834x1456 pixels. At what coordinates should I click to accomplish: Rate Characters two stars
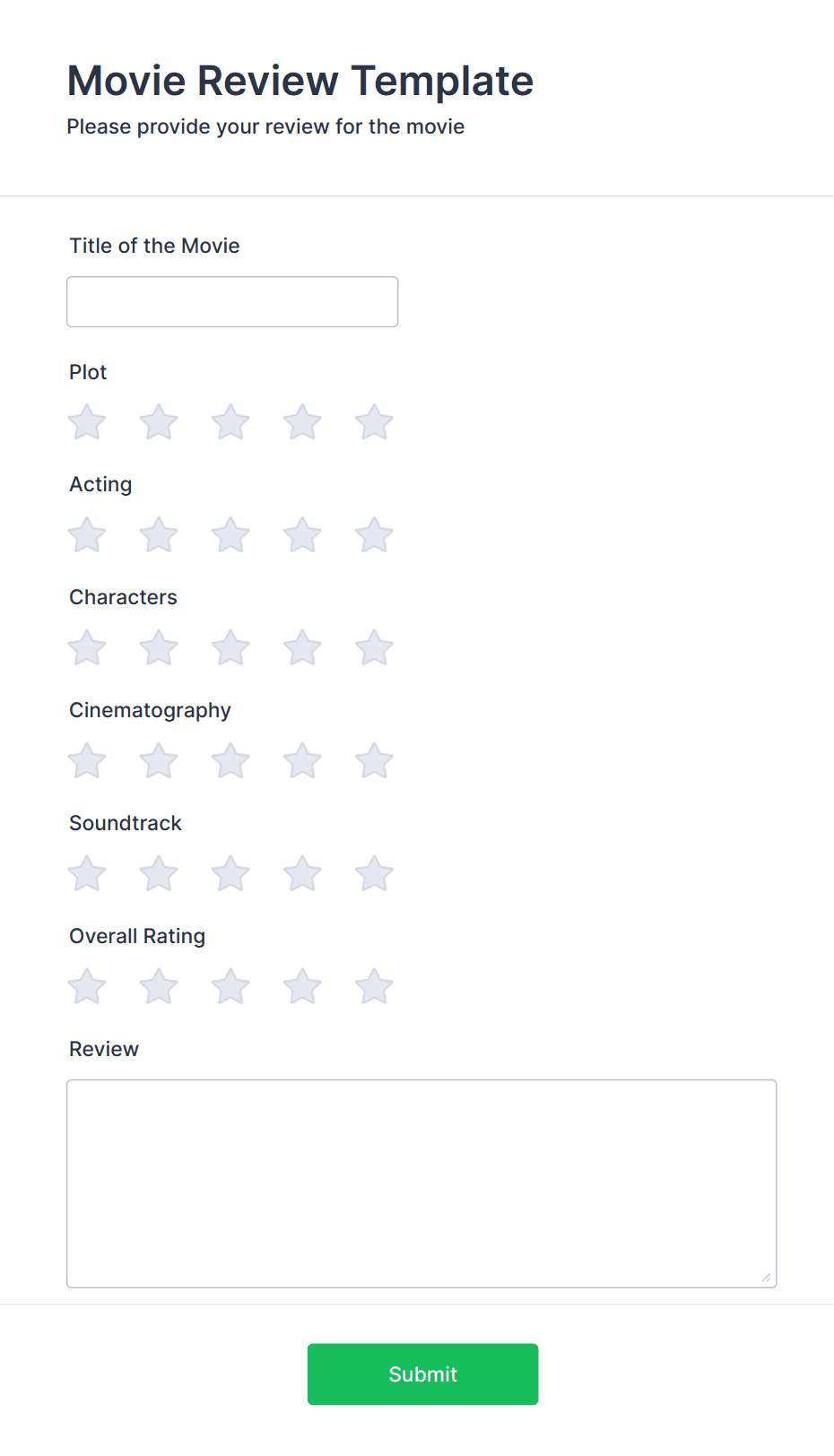(159, 647)
